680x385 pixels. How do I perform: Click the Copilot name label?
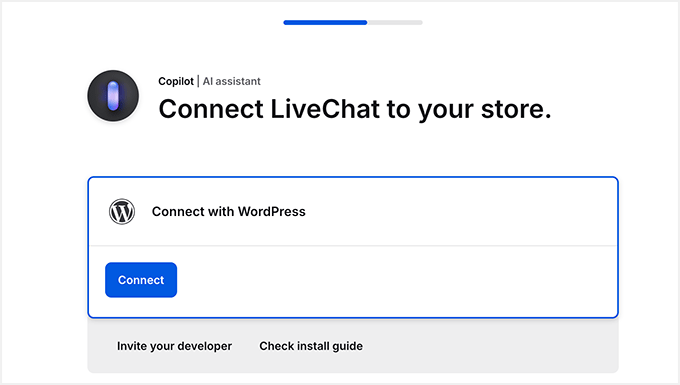pyautogui.click(x=176, y=81)
